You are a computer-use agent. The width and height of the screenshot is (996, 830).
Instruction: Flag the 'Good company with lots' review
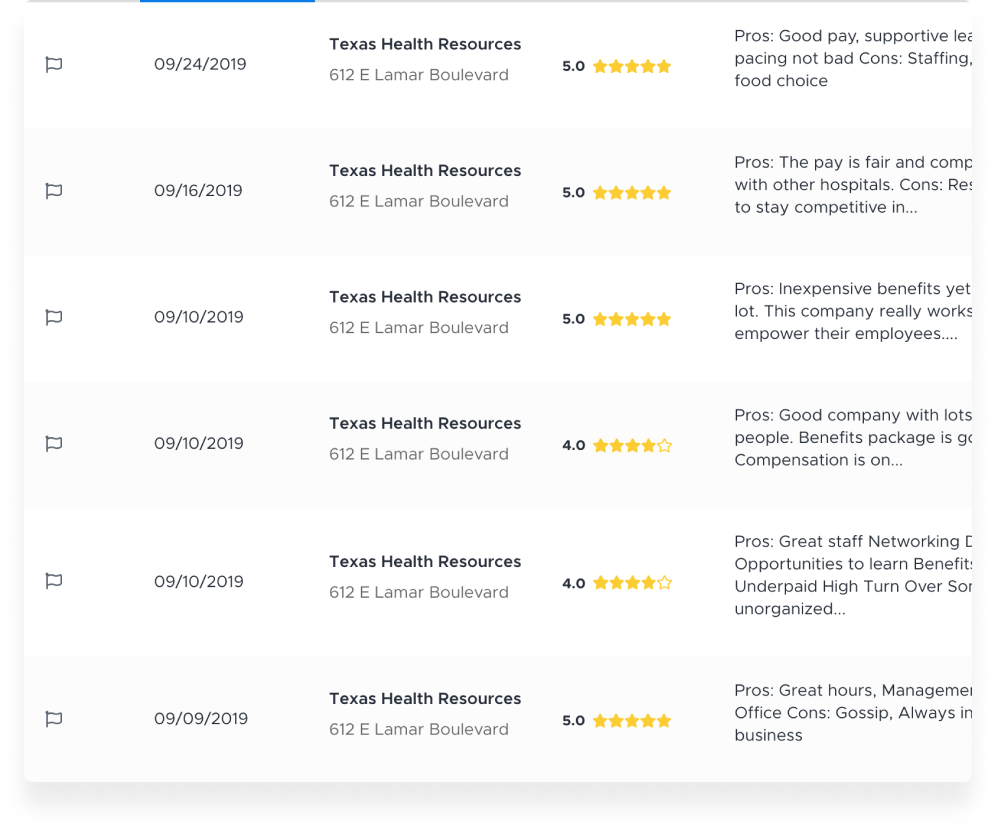(54, 443)
